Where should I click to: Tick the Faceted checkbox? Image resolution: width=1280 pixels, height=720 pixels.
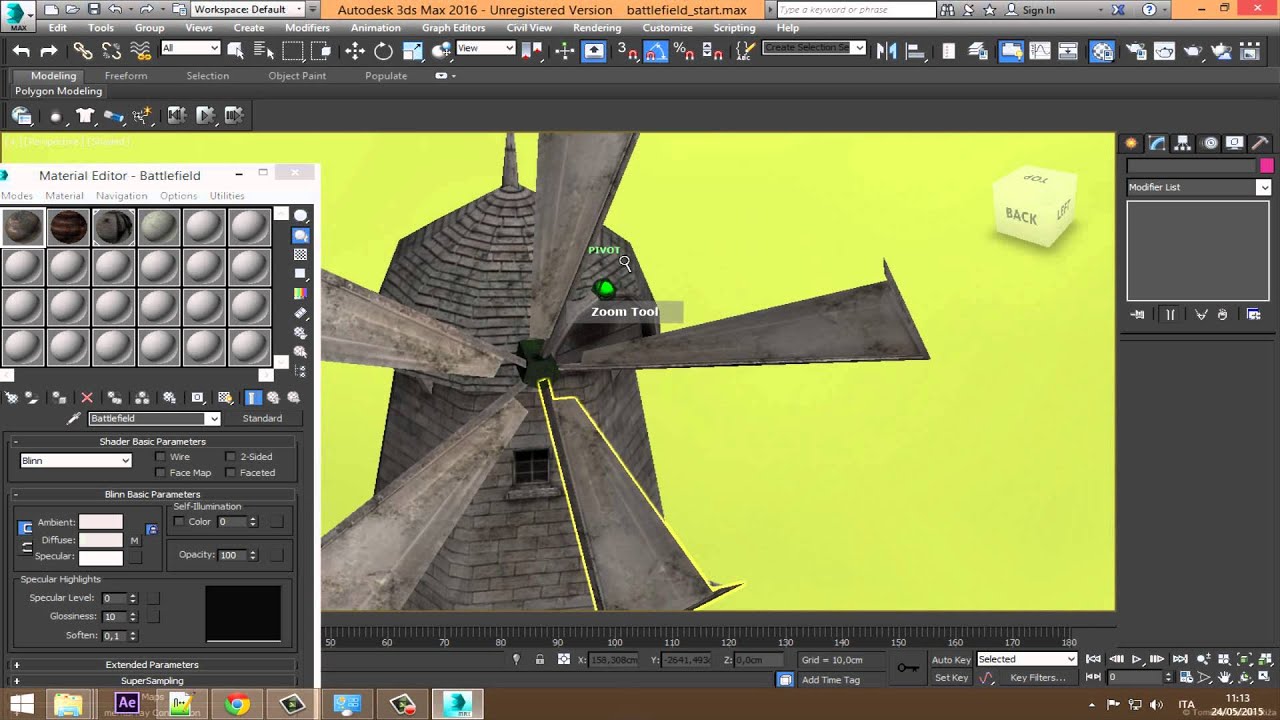[230, 473]
